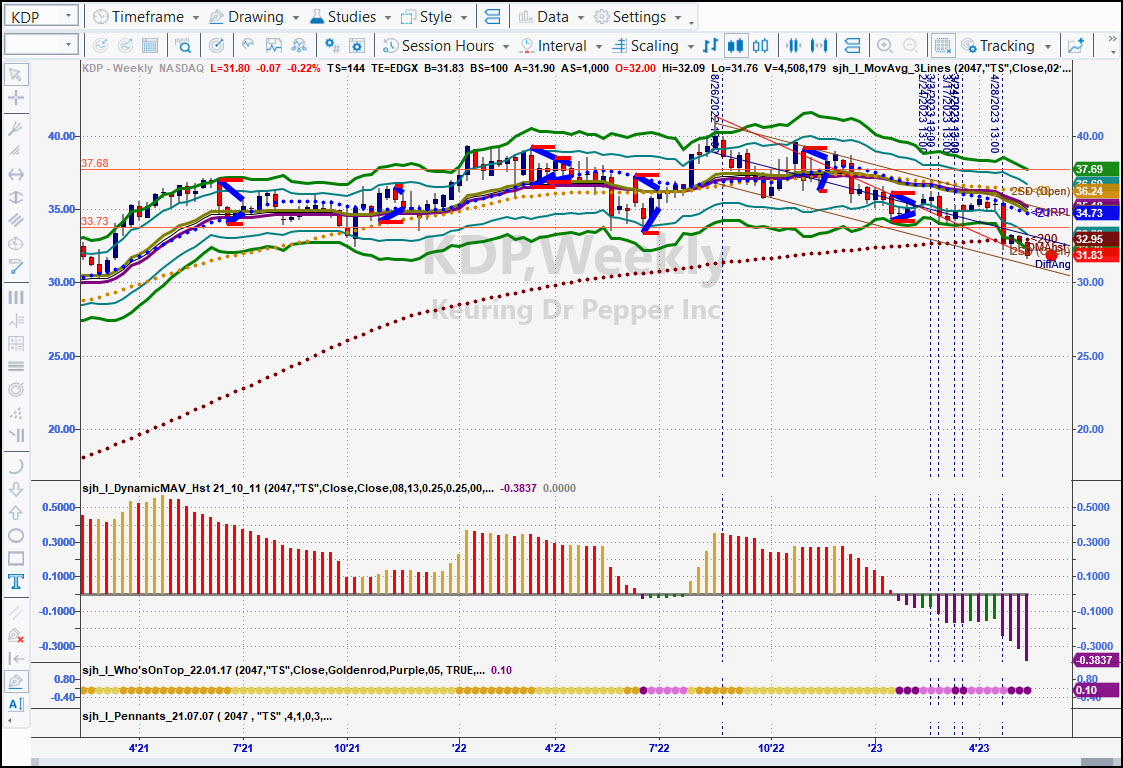
Task: Click the calendar grid icon
Action: [x=150, y=46]
